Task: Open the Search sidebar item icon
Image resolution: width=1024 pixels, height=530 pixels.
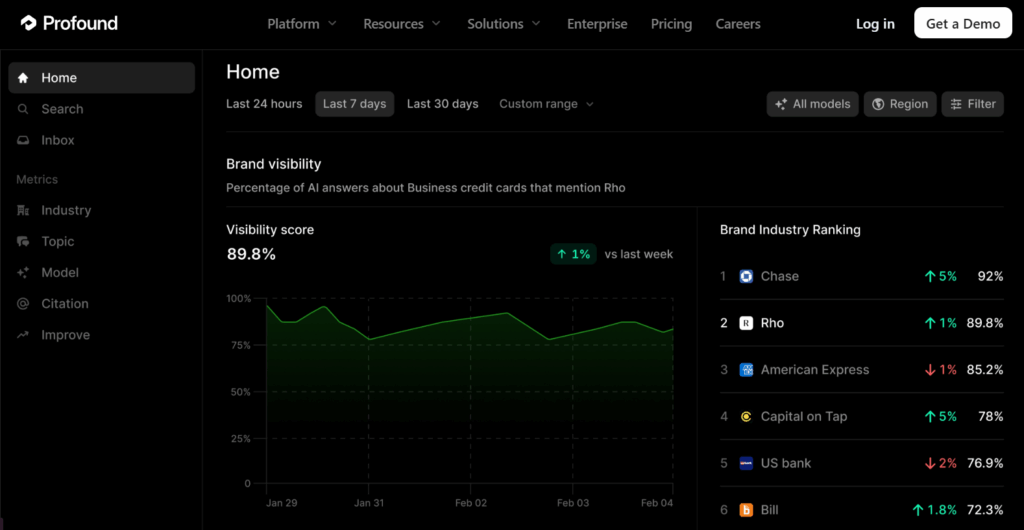Action: [23, 109]
